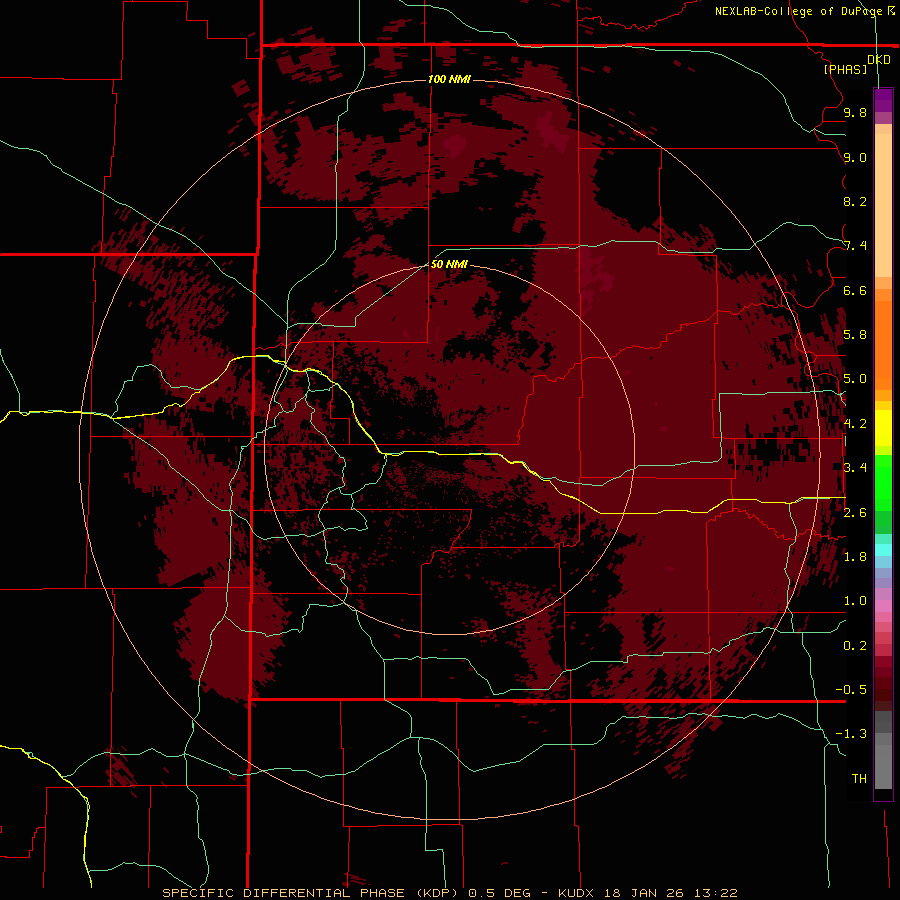Click the [PHAS] units label
The width and height of the screenshot is (900, 900).
coord(845,69)
